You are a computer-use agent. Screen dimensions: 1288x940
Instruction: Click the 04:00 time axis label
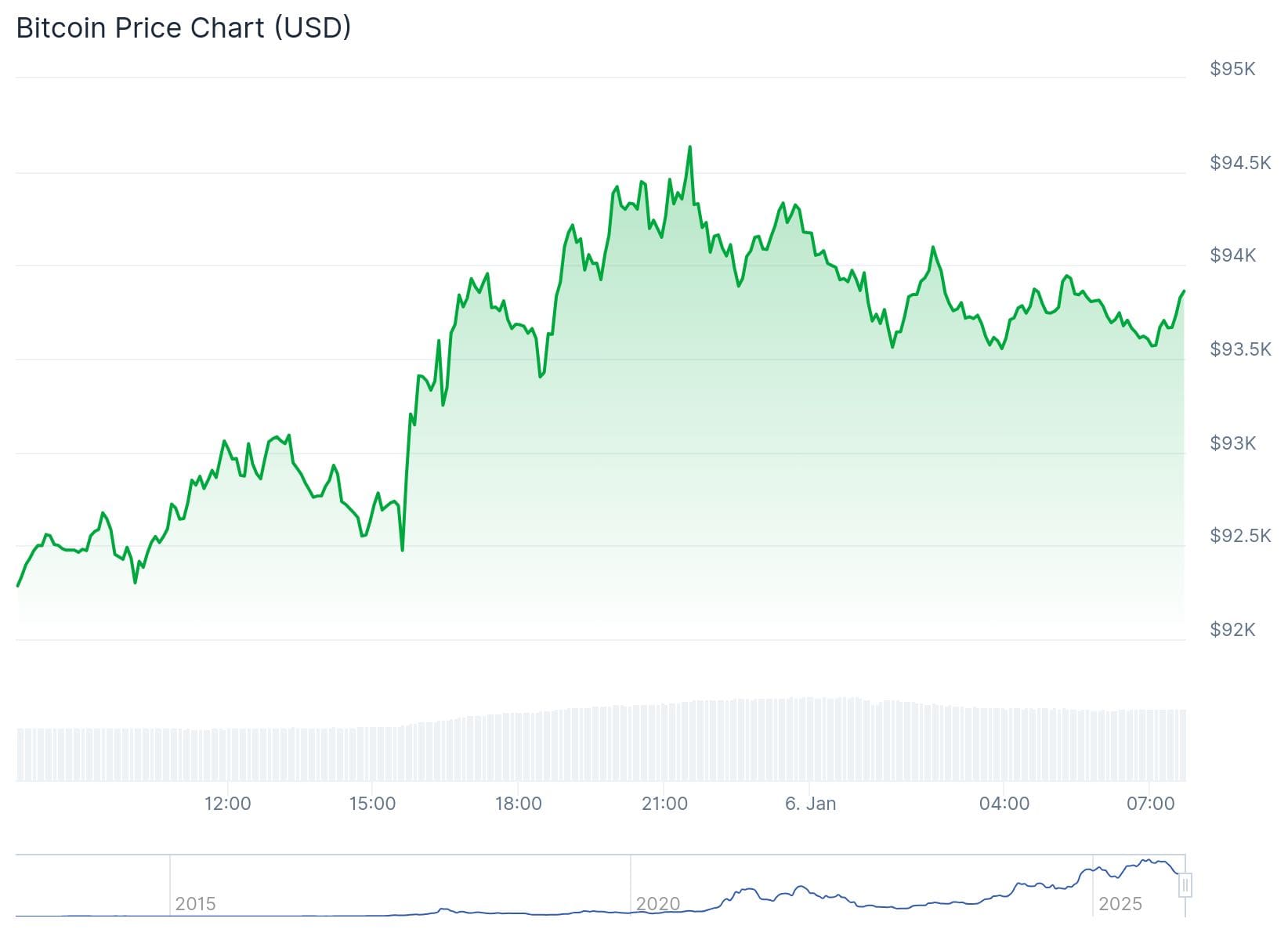pos(1004,804)
